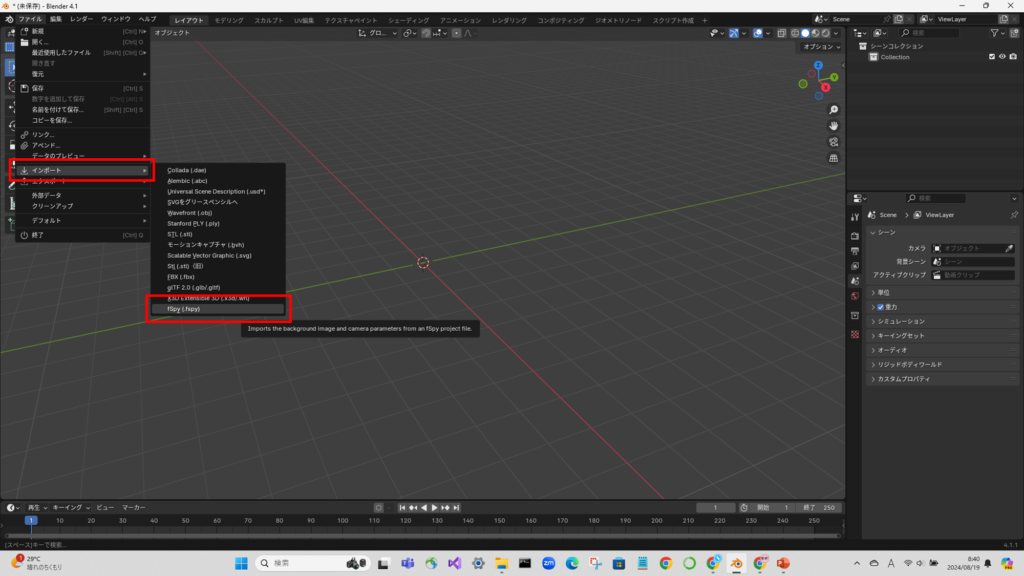Click the eyedropper next to カメラ field
This screenshot has height=576, width=1024.
coord(1009,248)
